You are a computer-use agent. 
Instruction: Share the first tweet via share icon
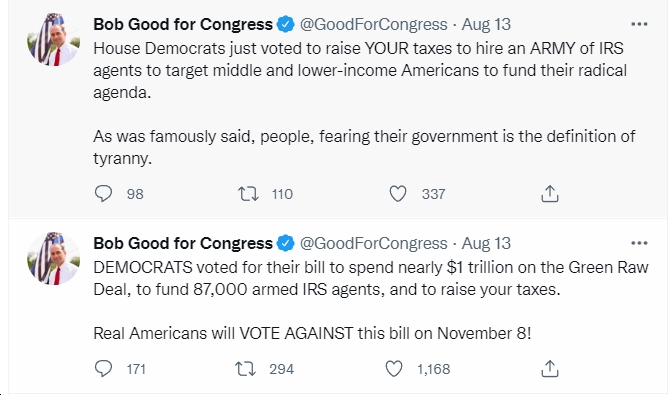coord(550,194)
